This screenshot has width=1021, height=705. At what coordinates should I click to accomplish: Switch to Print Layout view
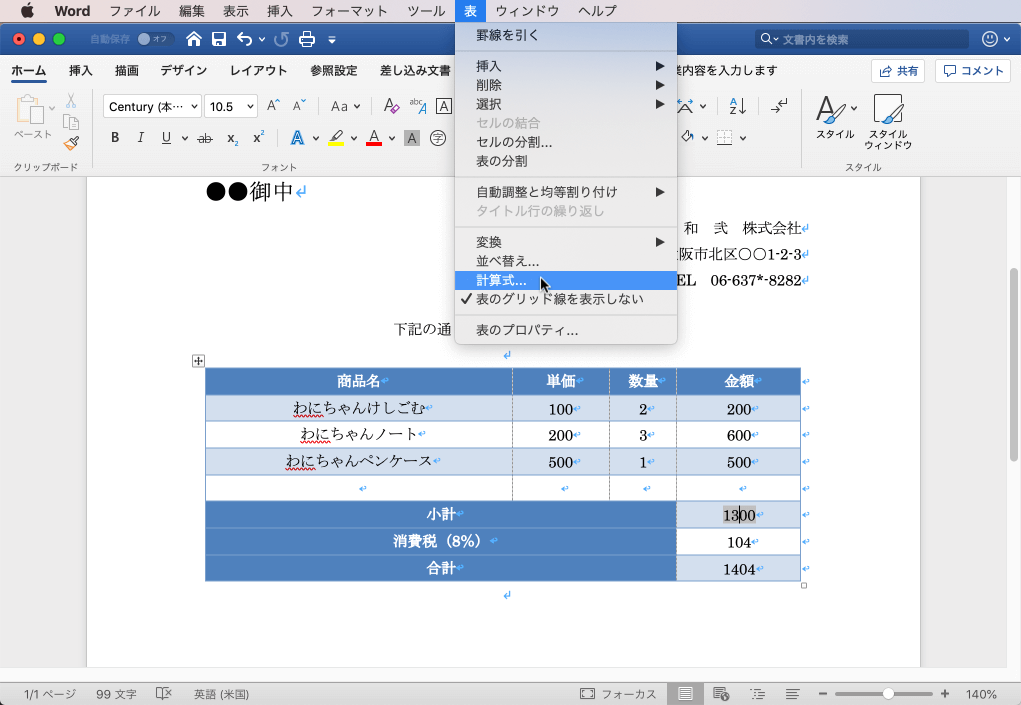coord(685,694)
